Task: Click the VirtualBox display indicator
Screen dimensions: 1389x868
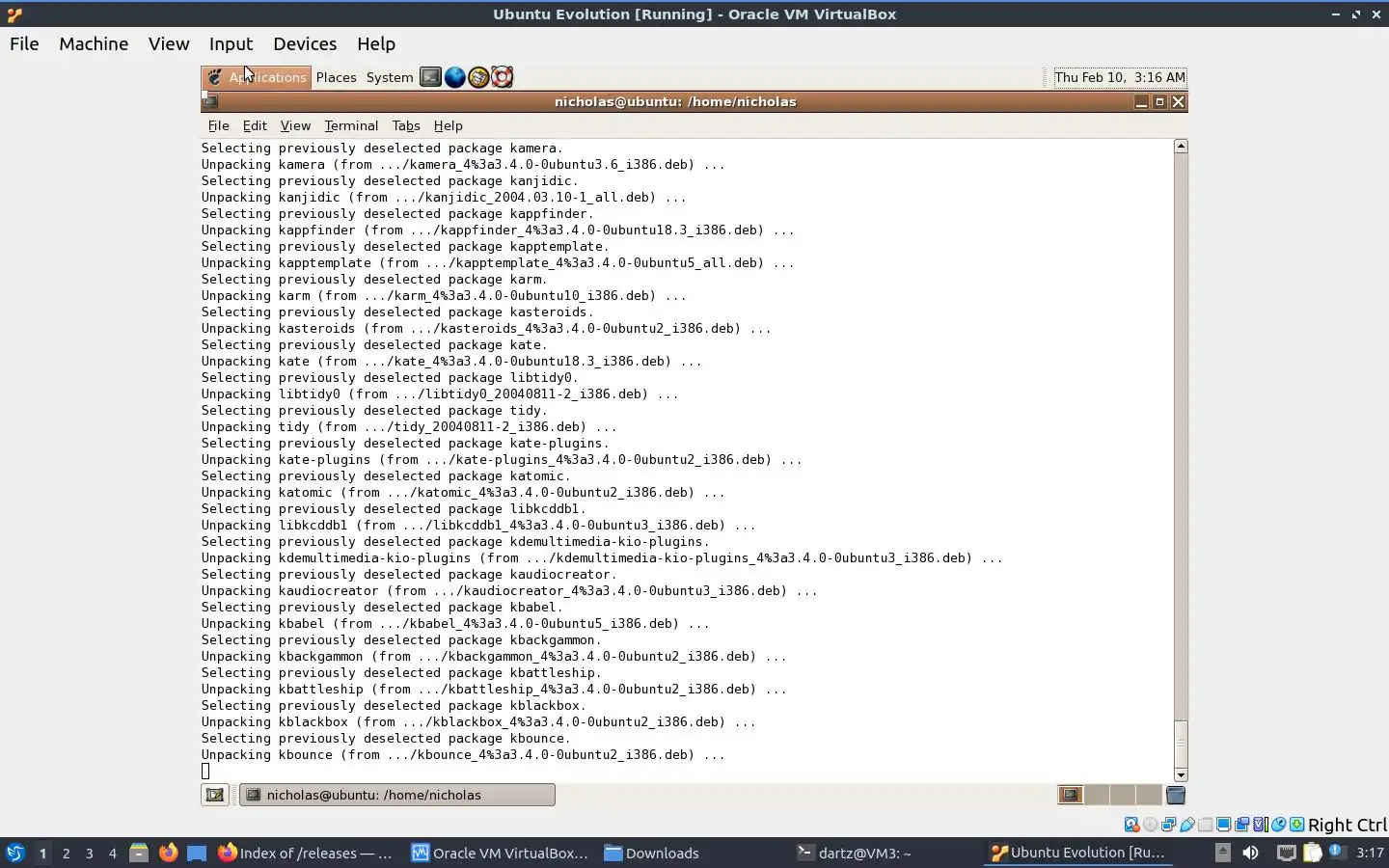Action: [x=1223, y=825]
